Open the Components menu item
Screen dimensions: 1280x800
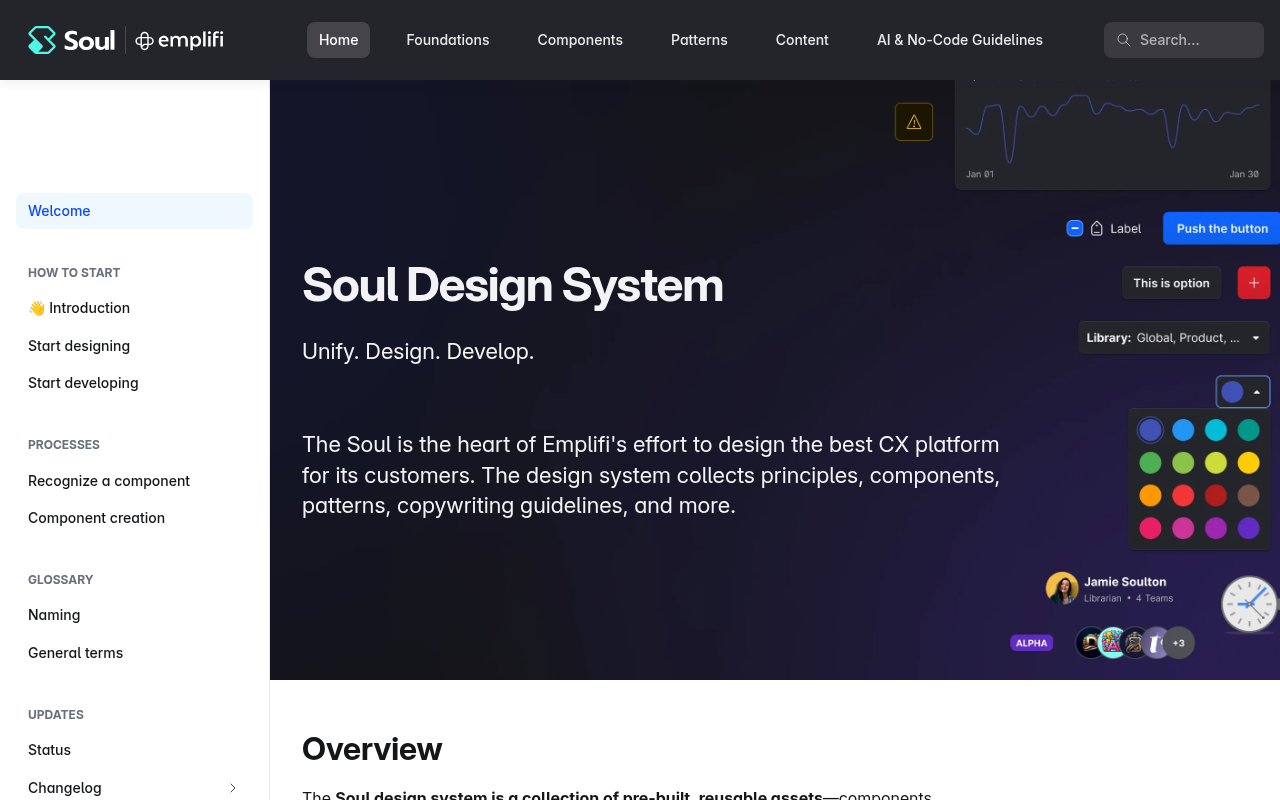pos(580,40)
